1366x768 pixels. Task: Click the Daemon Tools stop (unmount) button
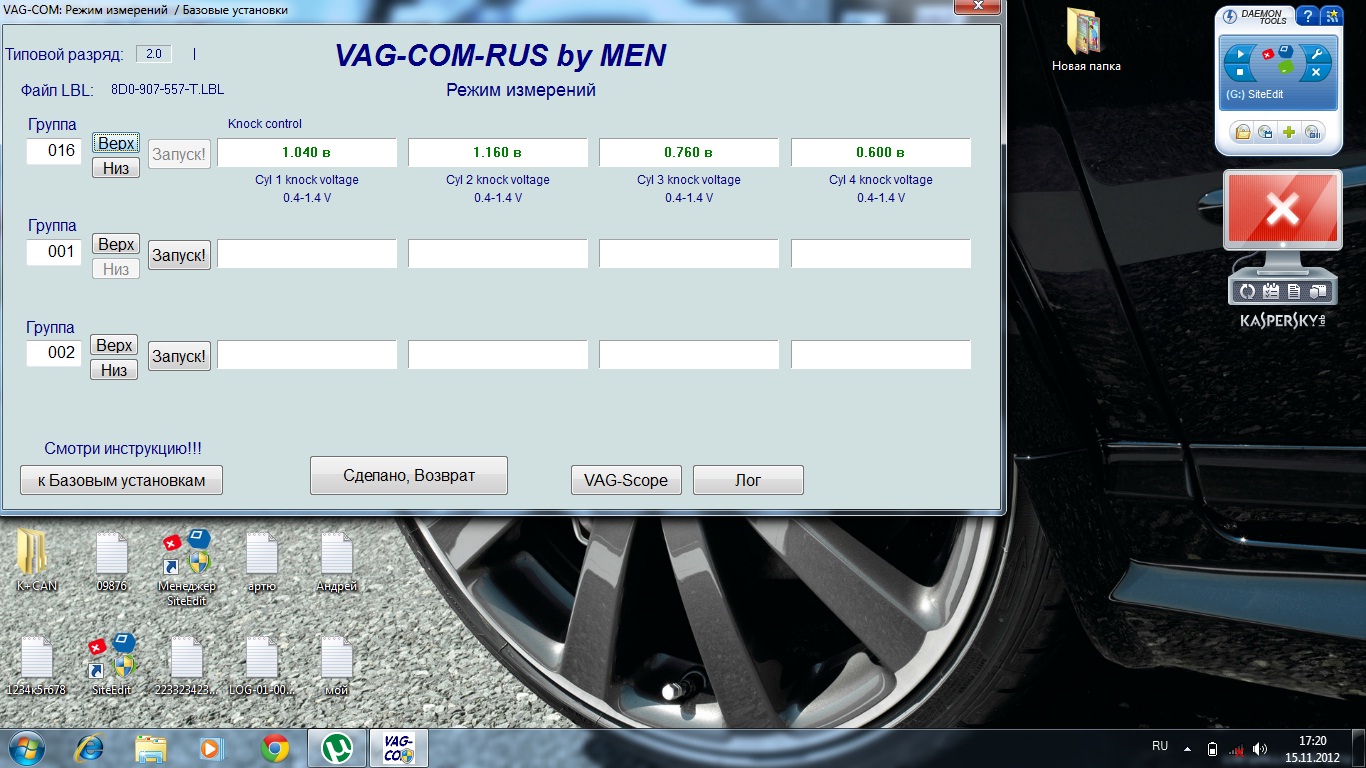point(1240,73)
